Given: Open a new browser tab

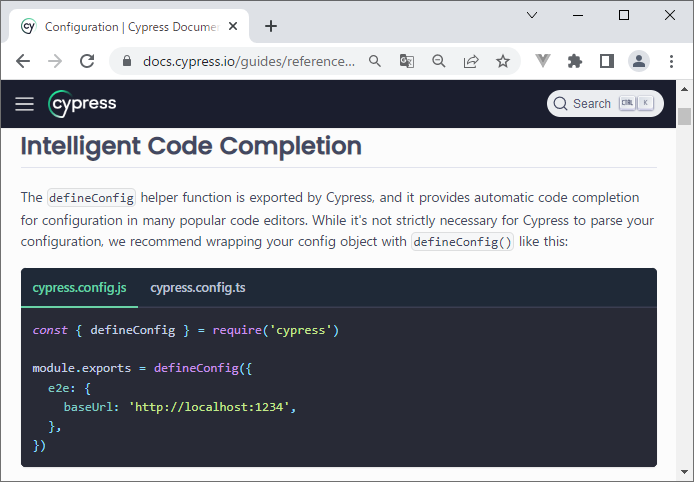Looking at the screenshot, I should (x=271, y=26).
